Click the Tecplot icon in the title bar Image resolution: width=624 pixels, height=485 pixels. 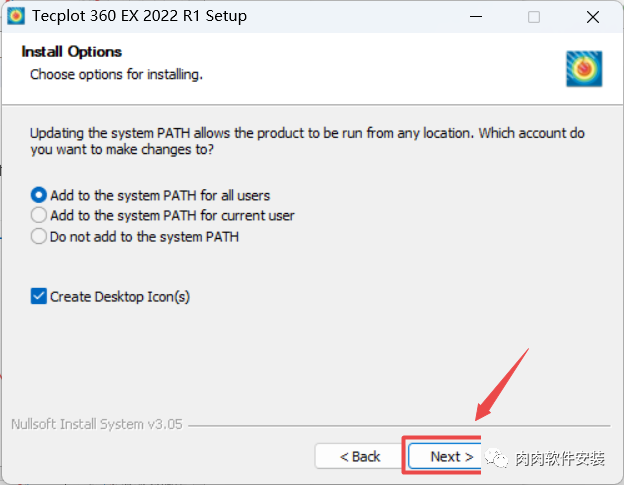tap(16, 16)
